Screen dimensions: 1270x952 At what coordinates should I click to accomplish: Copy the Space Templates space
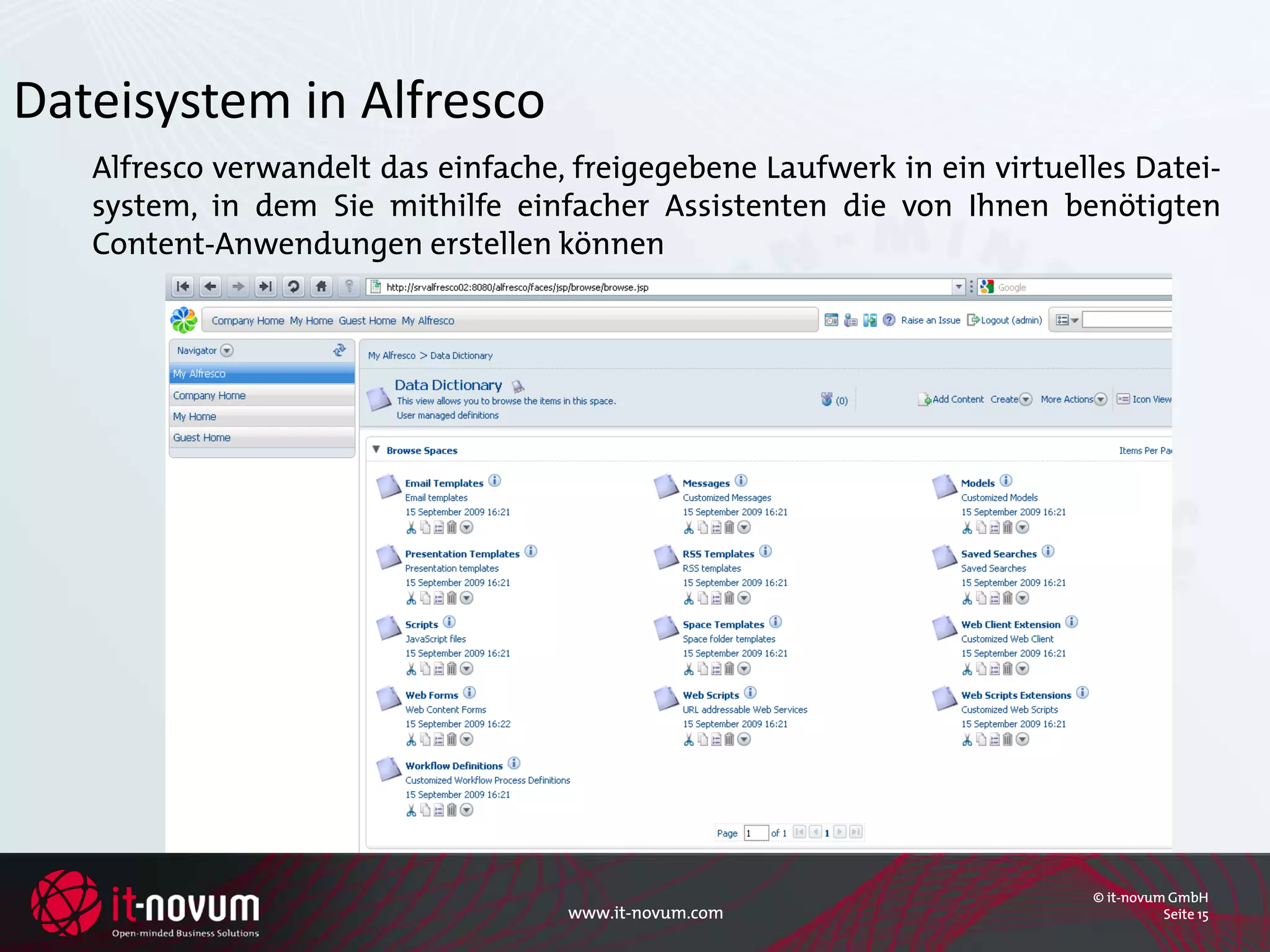coord(703,669)
